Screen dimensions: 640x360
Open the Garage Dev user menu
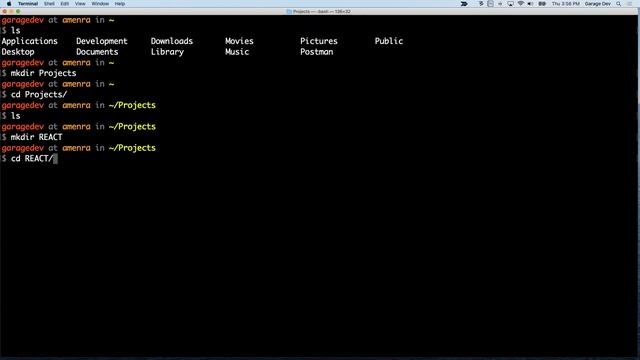[x=598, y=4]
